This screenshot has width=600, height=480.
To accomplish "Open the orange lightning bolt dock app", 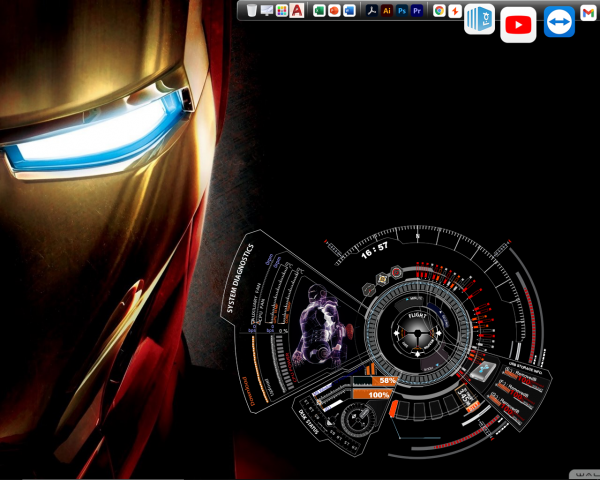I will pyautogui.click(x=455, y=11).
